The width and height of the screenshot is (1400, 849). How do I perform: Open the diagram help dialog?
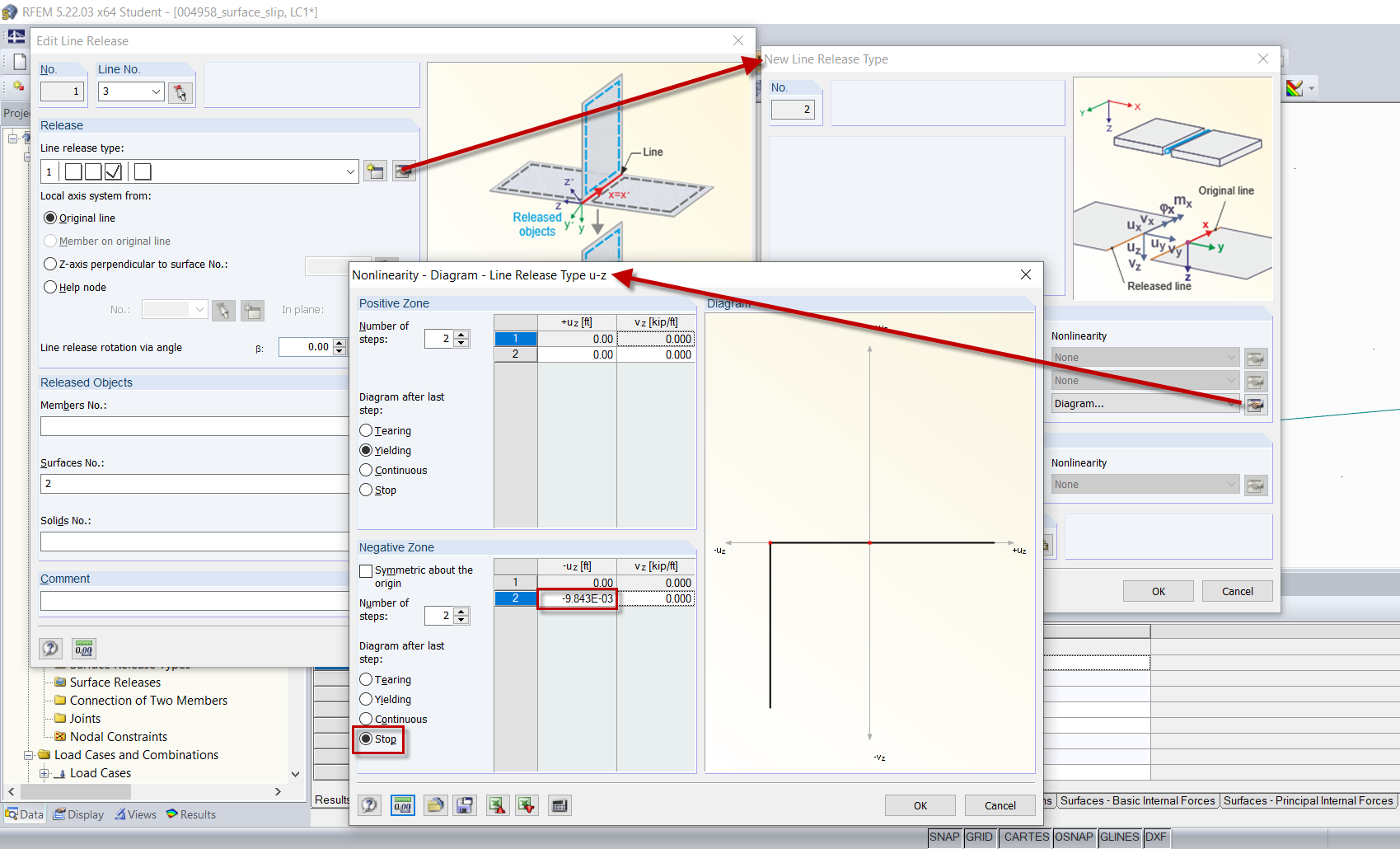[x=369, y=805]
